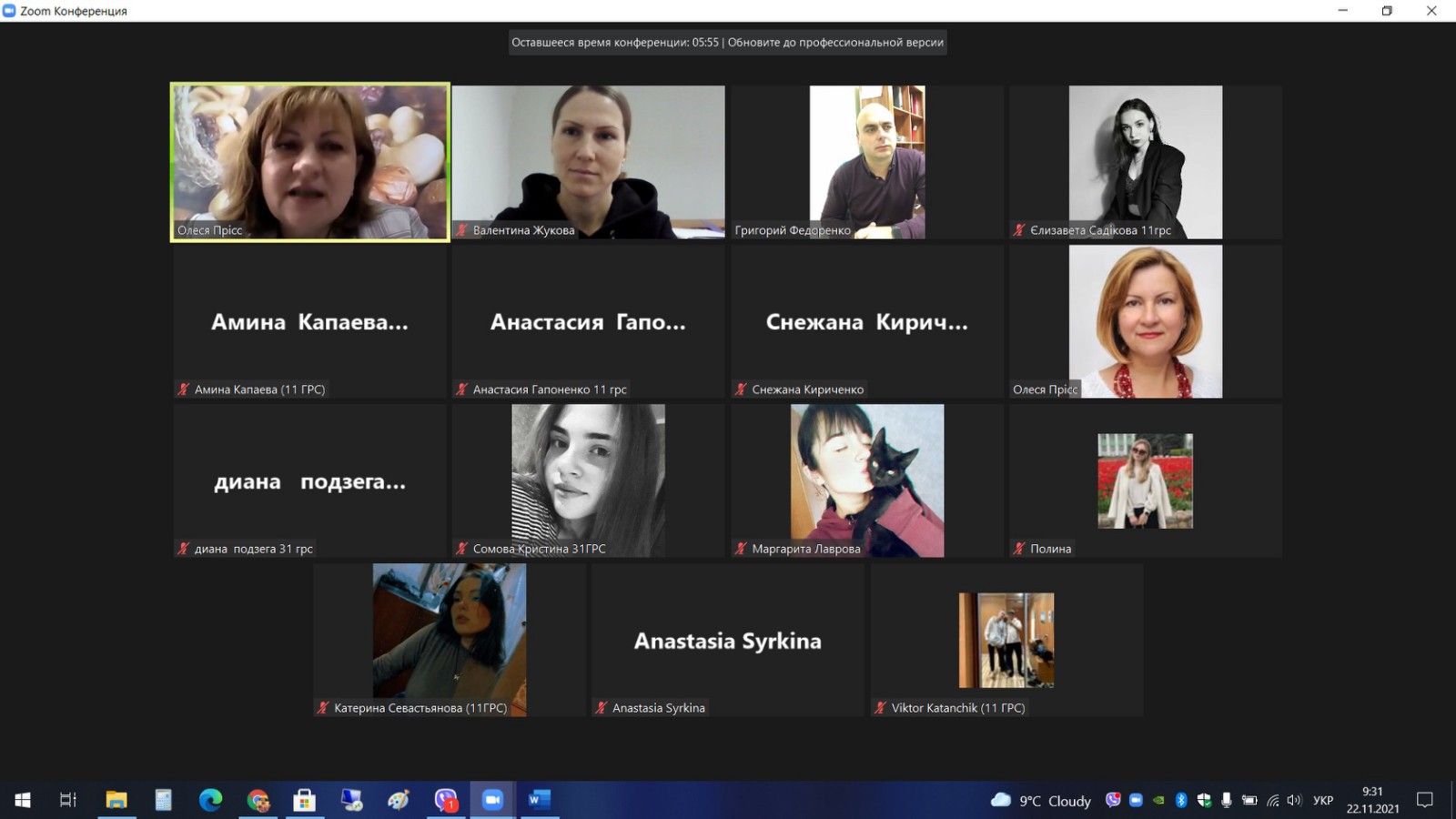This screenshot has height=819, width=1456.
Task: Click muted mic icon beside Снежана Кириченко label
Action: coord(741,389)
